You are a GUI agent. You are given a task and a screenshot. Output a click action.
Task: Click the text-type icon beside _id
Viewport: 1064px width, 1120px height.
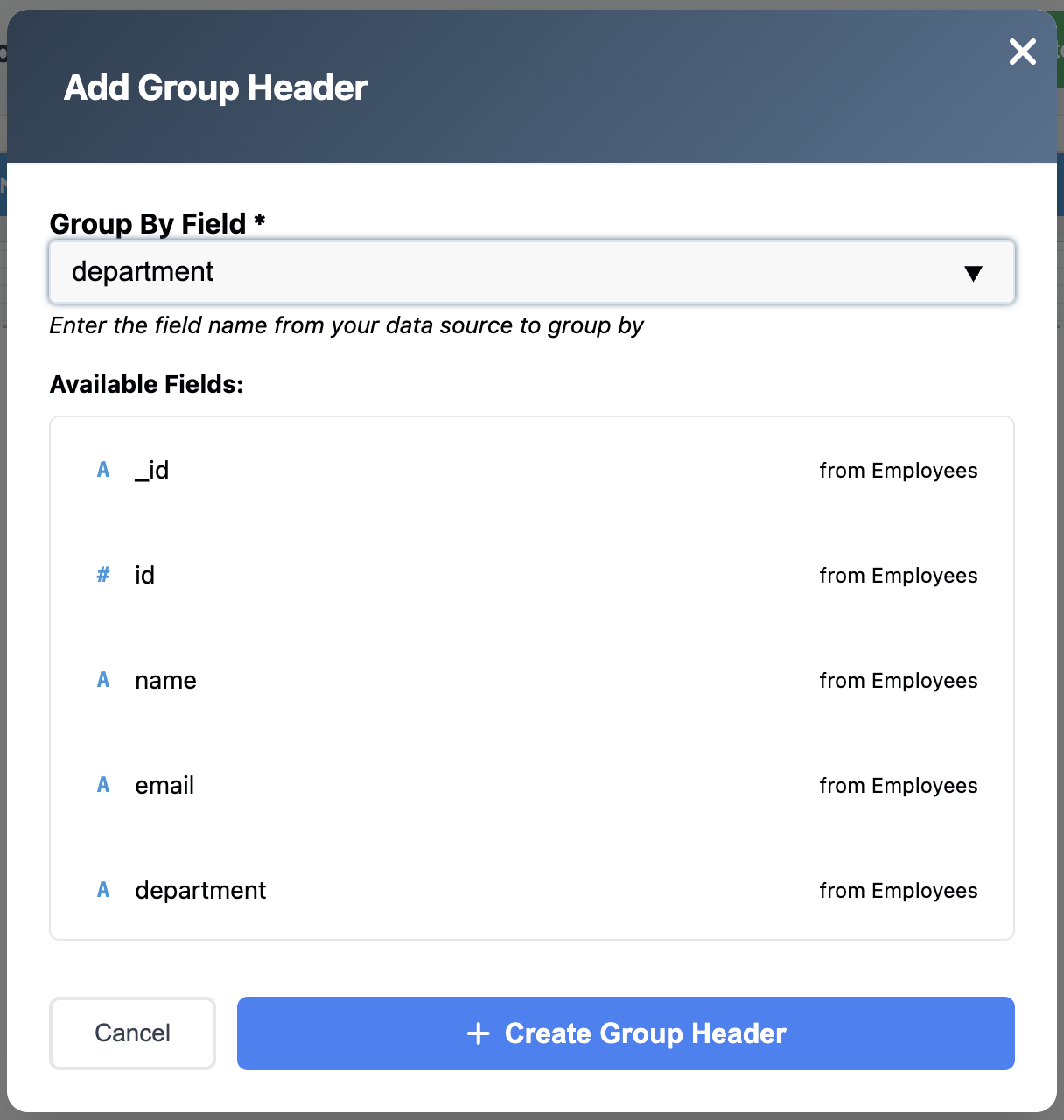tap(103, 470)
